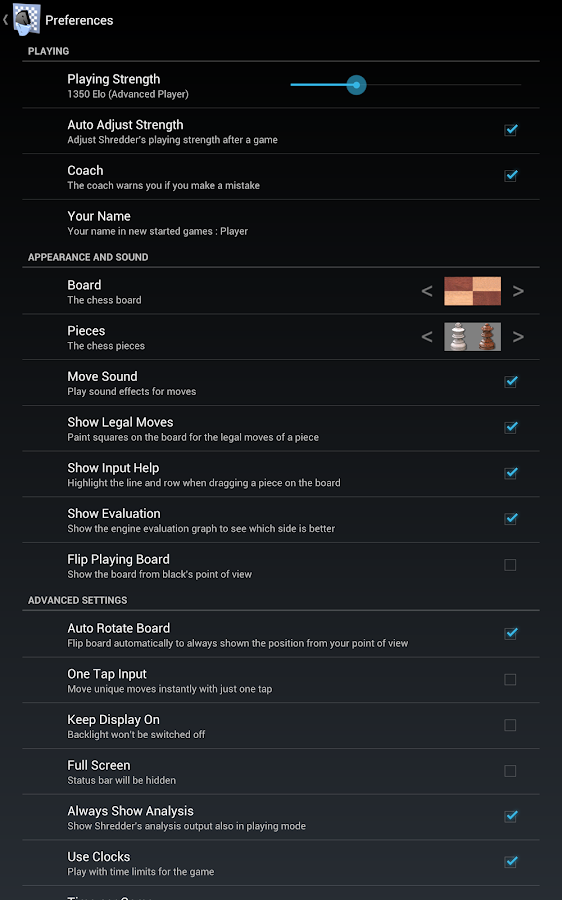Tap the wooden board preview thumbnail
Screen dimensions: 562x900
point(472,291)
